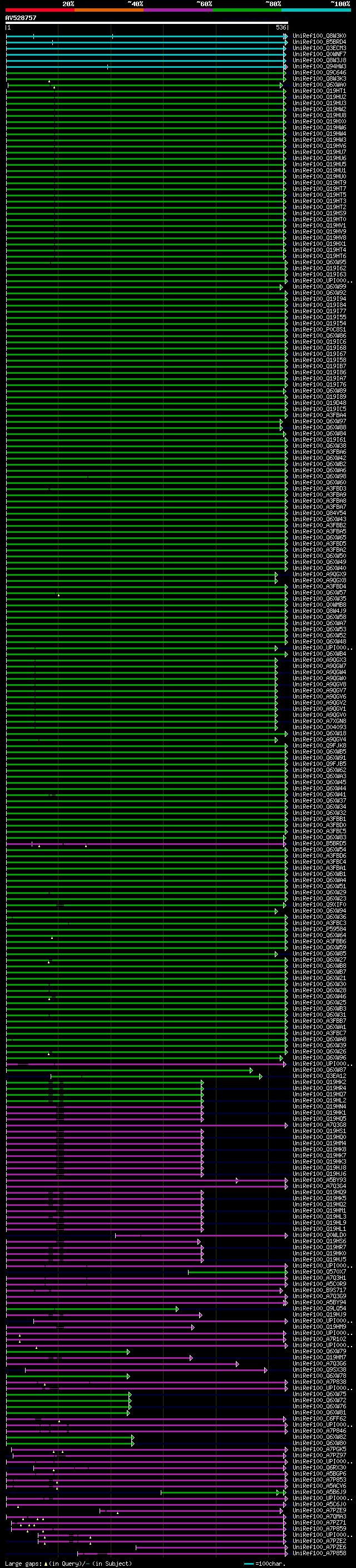Open hit UniRef100_Q9C646
The image size is (356, 1568).
(319, 72)
